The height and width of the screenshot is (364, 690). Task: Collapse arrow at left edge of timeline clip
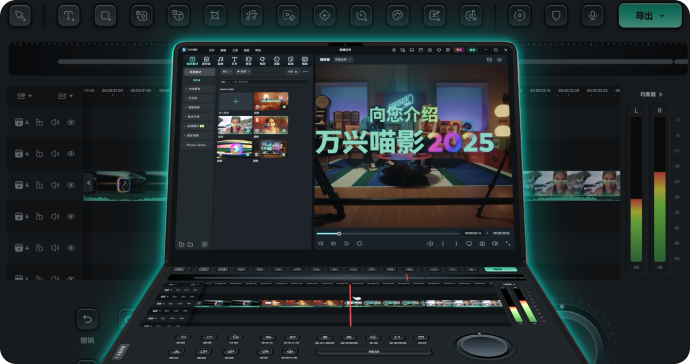(x=88, y=183)
